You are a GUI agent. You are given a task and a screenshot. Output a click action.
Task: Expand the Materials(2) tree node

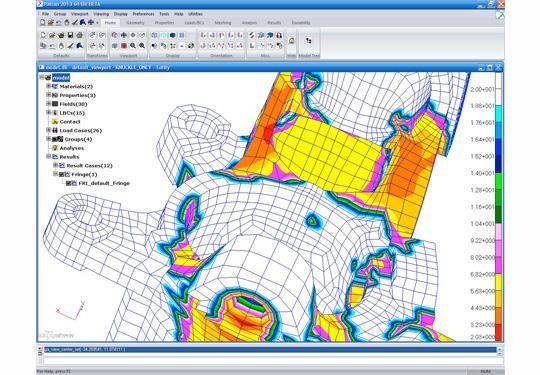49,86
